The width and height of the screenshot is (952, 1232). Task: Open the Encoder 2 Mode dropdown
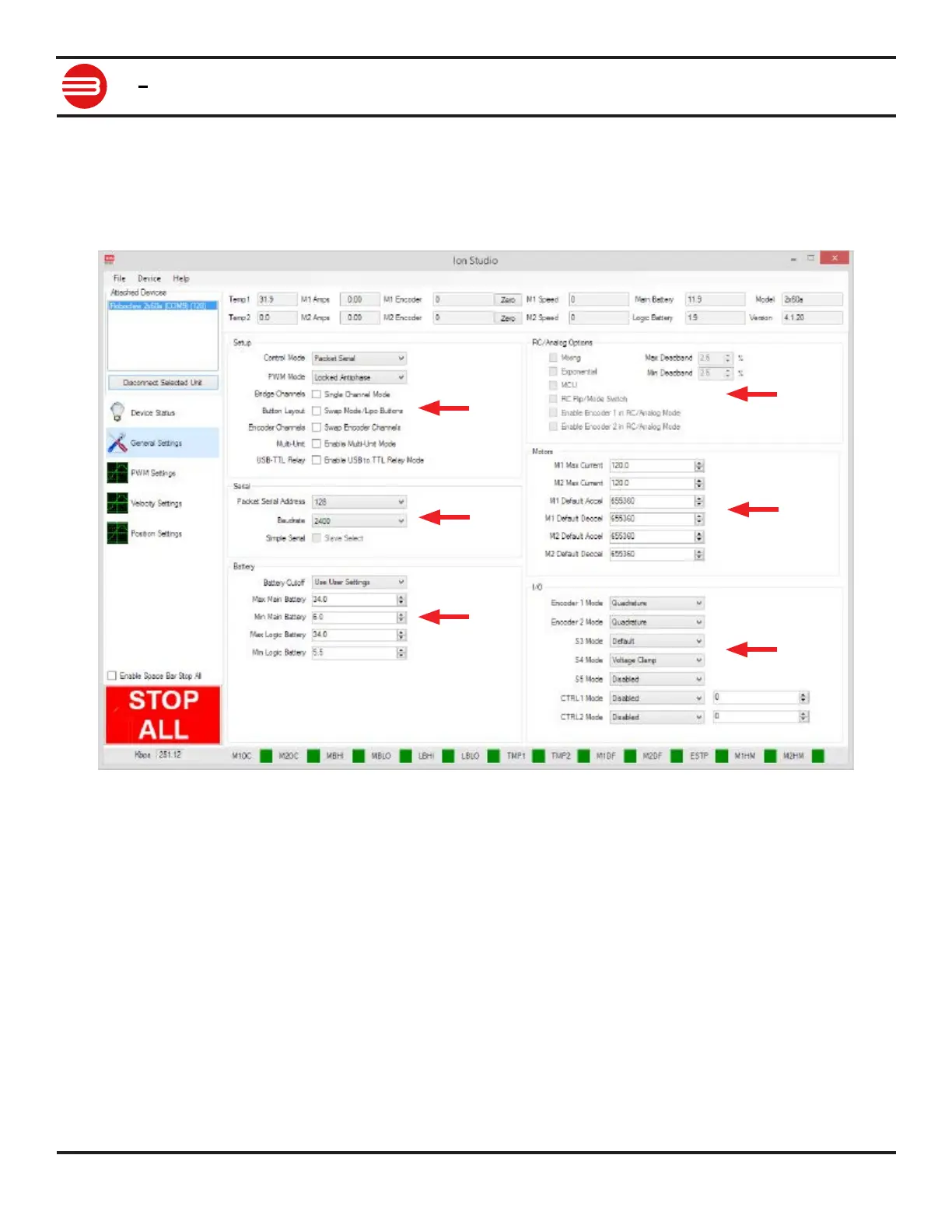[656, 622]
